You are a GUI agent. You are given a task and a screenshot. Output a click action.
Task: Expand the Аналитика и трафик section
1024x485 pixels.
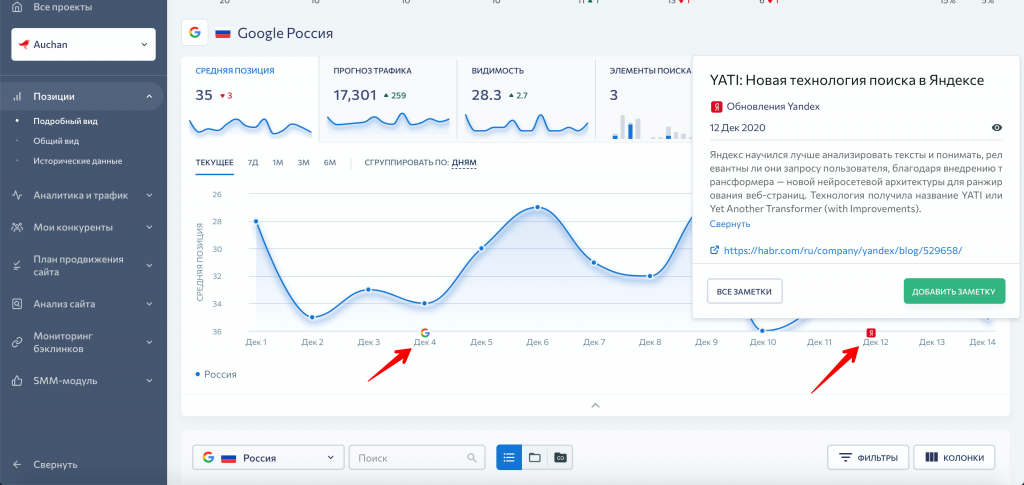[x=150, y=195]
